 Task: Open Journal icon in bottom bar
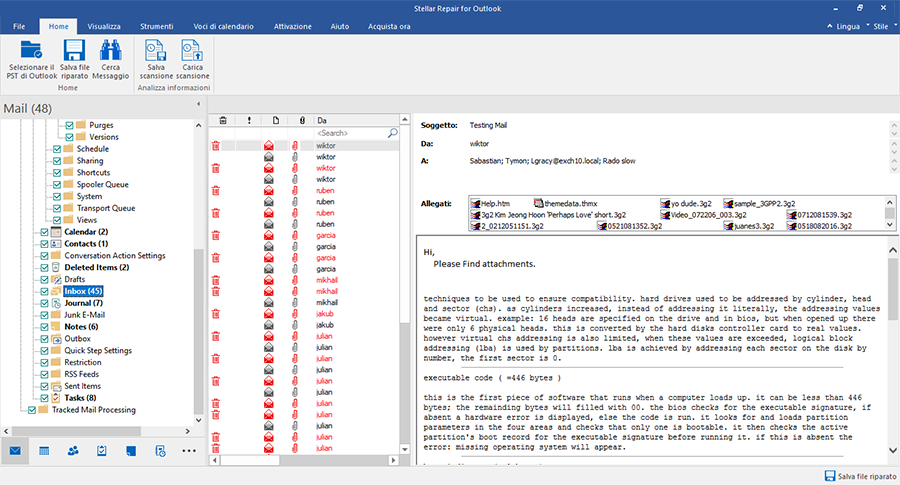160,451
